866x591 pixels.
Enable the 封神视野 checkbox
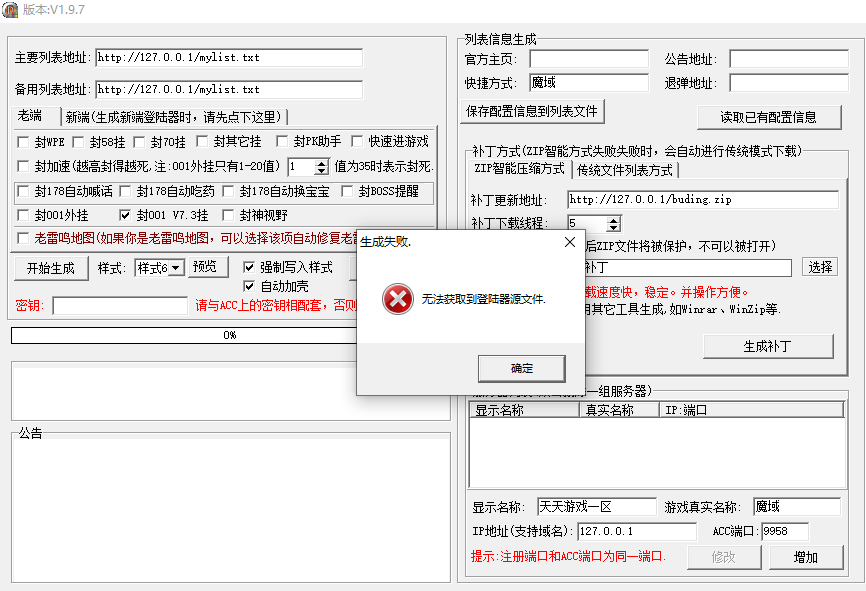[x=228, y=215]
